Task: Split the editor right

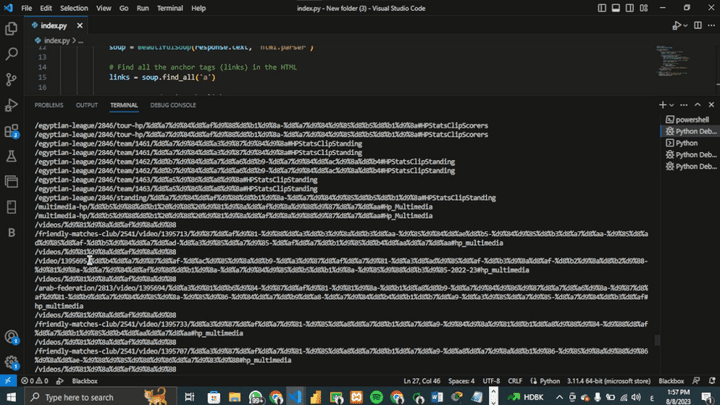Action: tap(698, 26)
